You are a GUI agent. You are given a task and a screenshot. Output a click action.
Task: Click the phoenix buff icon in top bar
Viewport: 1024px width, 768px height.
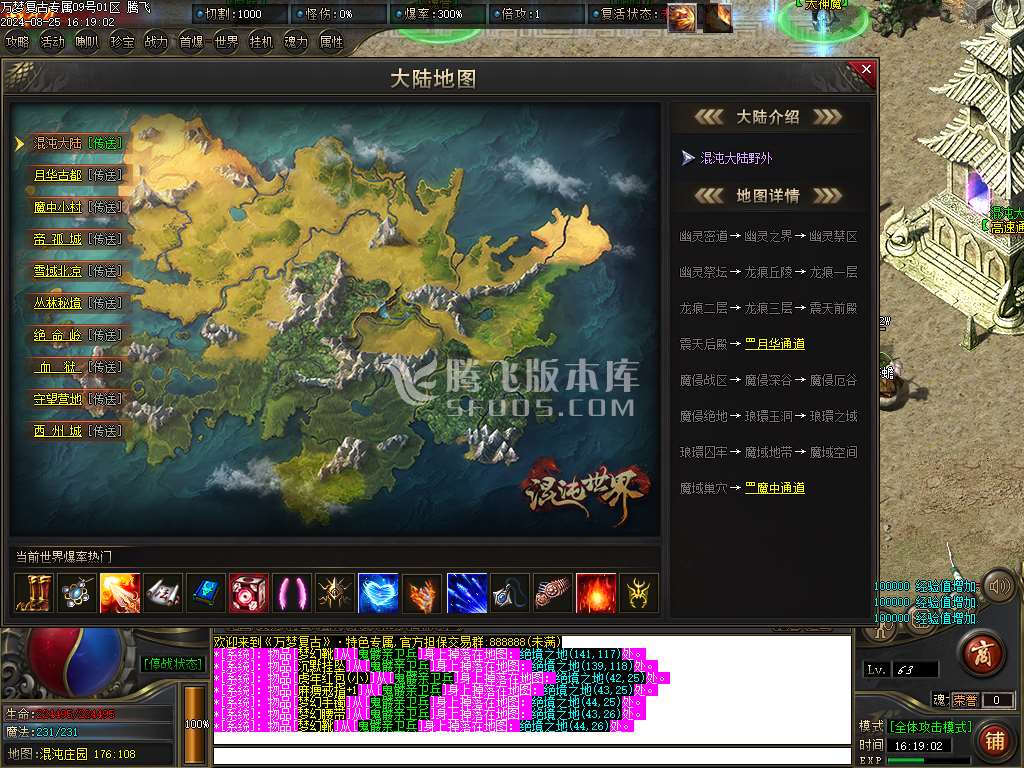click(682, 18)
